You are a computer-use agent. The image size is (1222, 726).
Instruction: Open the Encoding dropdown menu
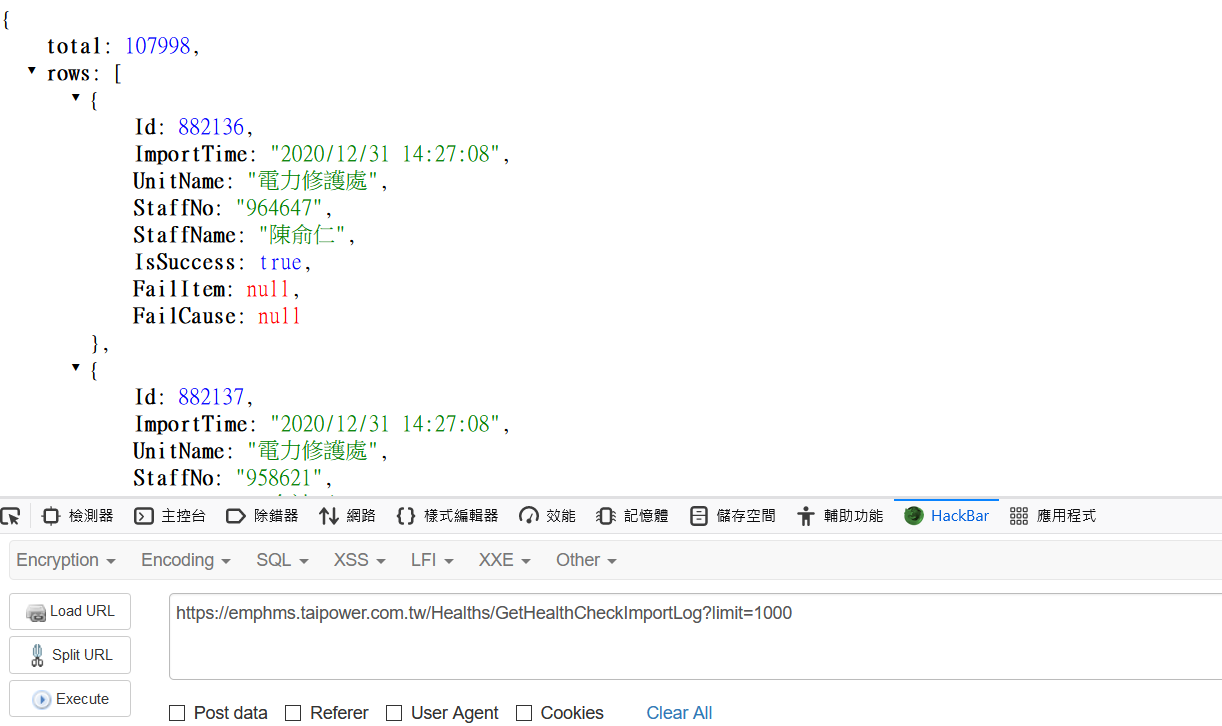186,560
